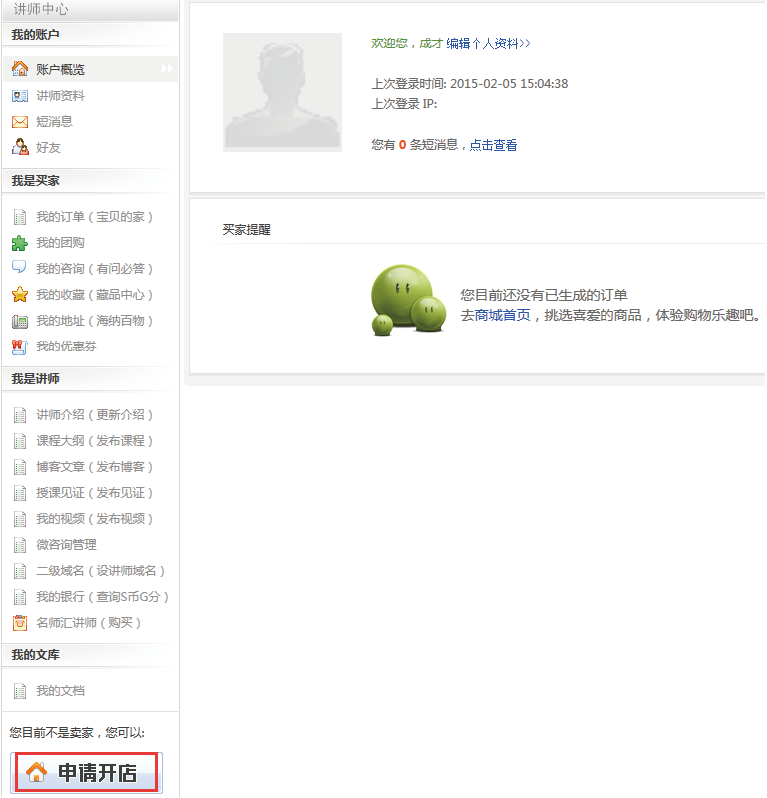The width and height of the screenshot is (767, 798).
Task: Open the 编辑个人资料 link
Action: pos(488,44)
